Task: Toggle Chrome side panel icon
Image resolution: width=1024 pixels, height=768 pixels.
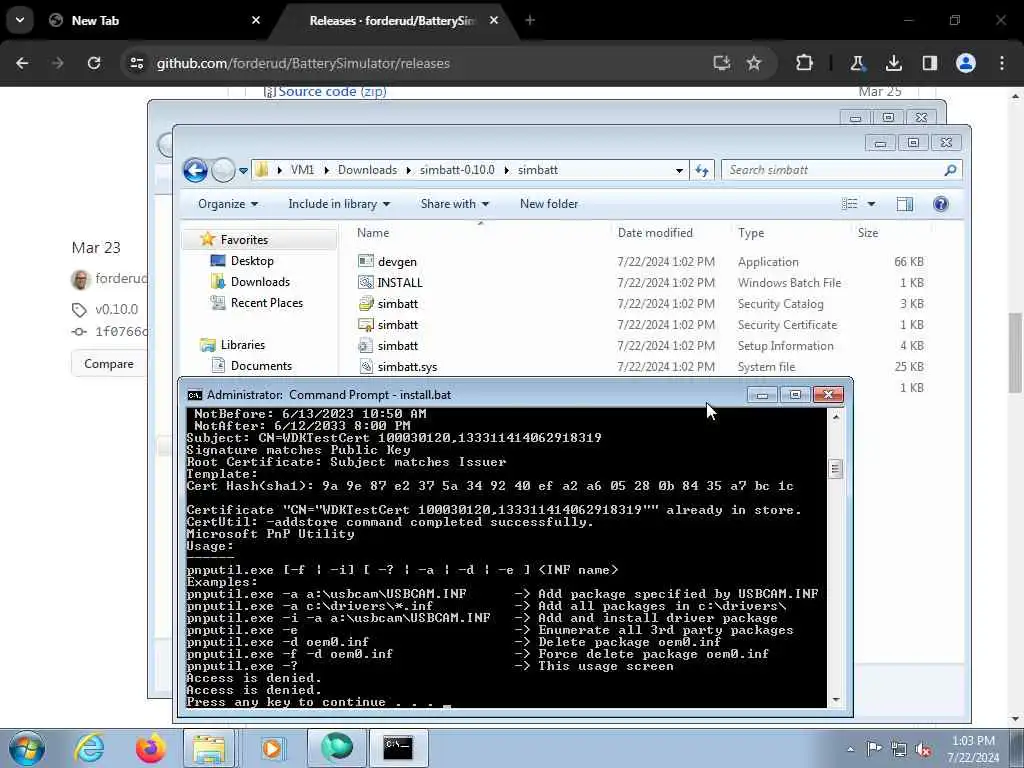Action: tap(929, 63)
